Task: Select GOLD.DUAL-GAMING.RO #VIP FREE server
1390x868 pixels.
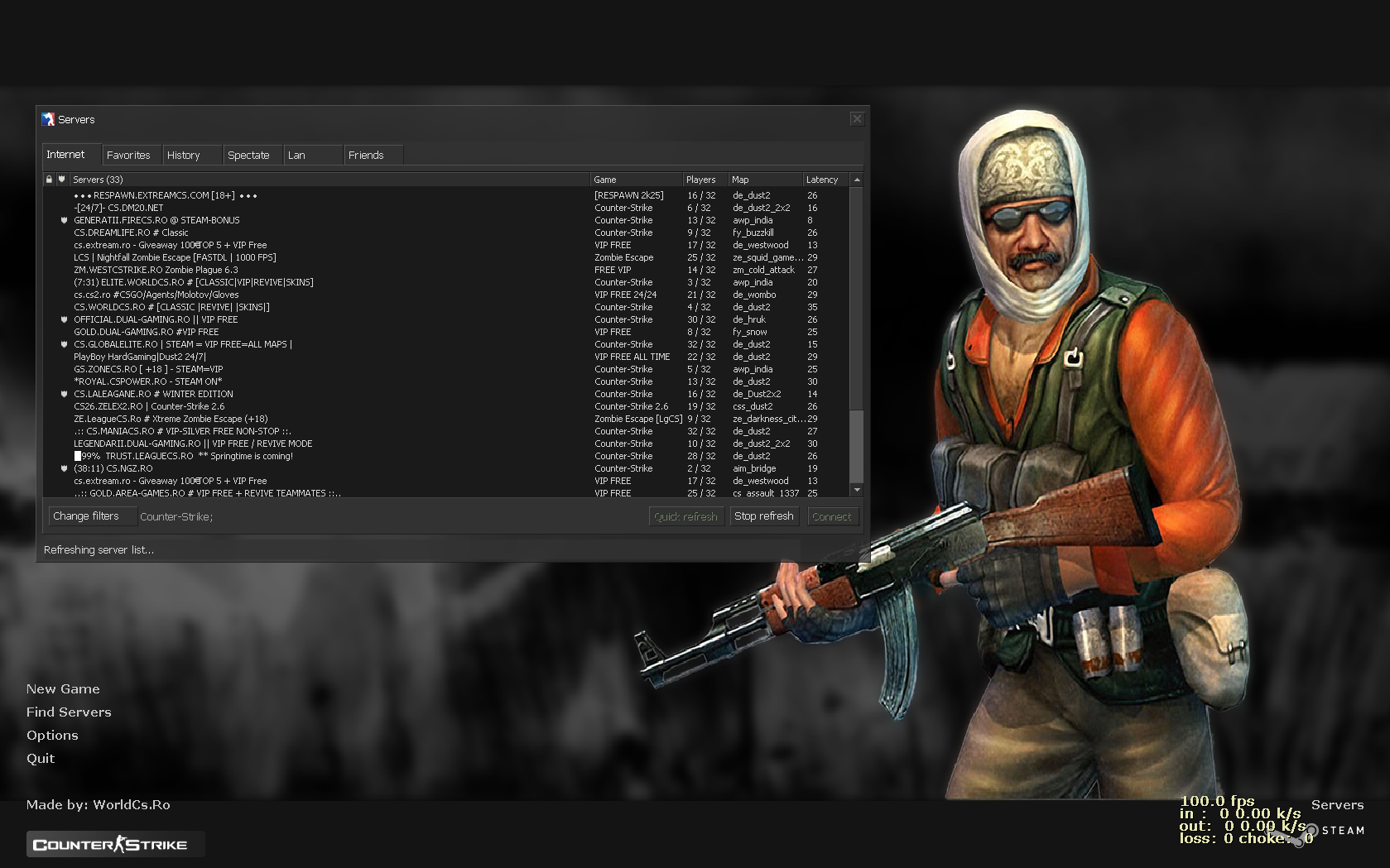Action: (446, 332)
